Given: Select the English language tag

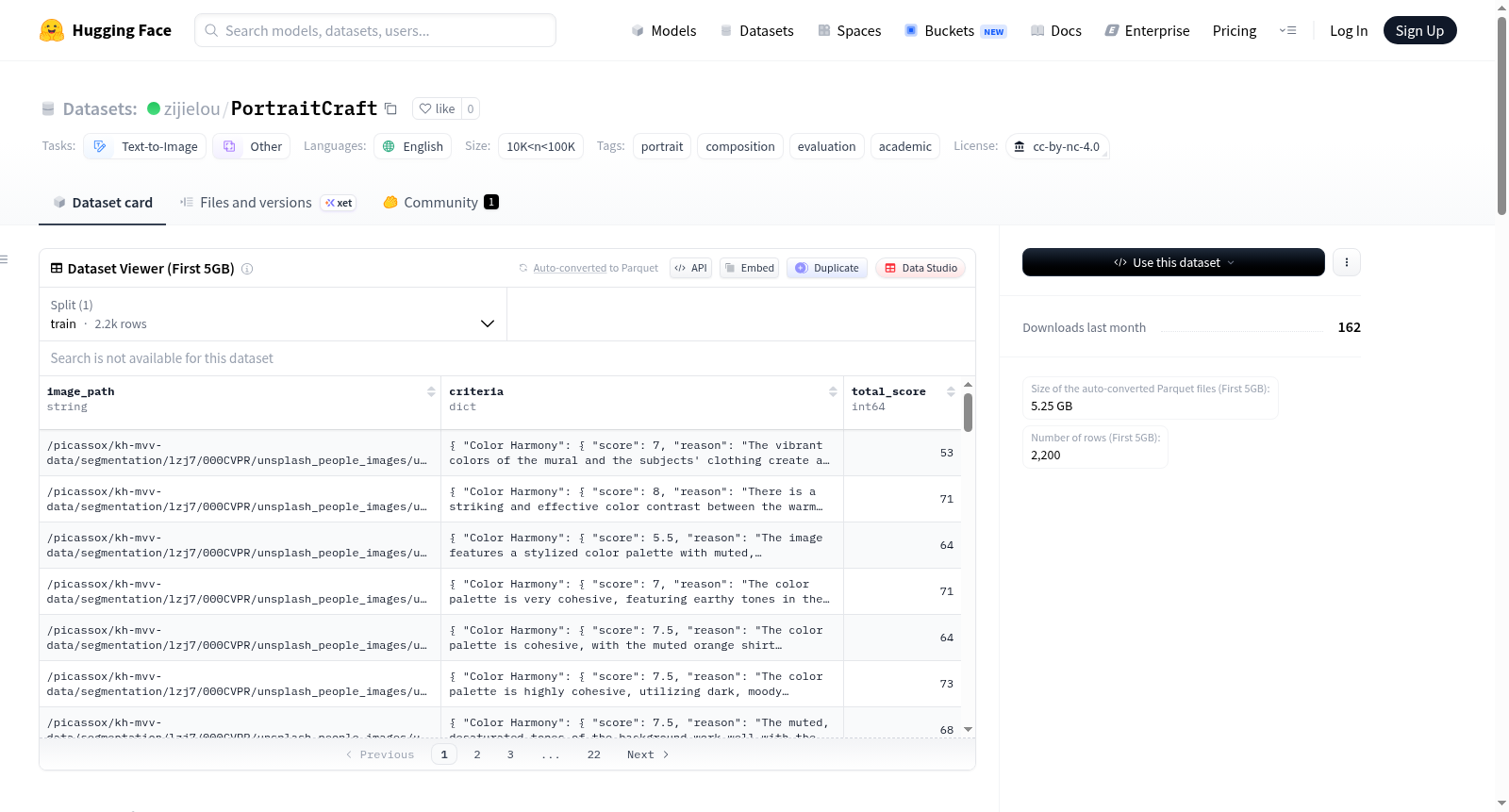Looking at the screenshot, I should (x=413, y=146).
